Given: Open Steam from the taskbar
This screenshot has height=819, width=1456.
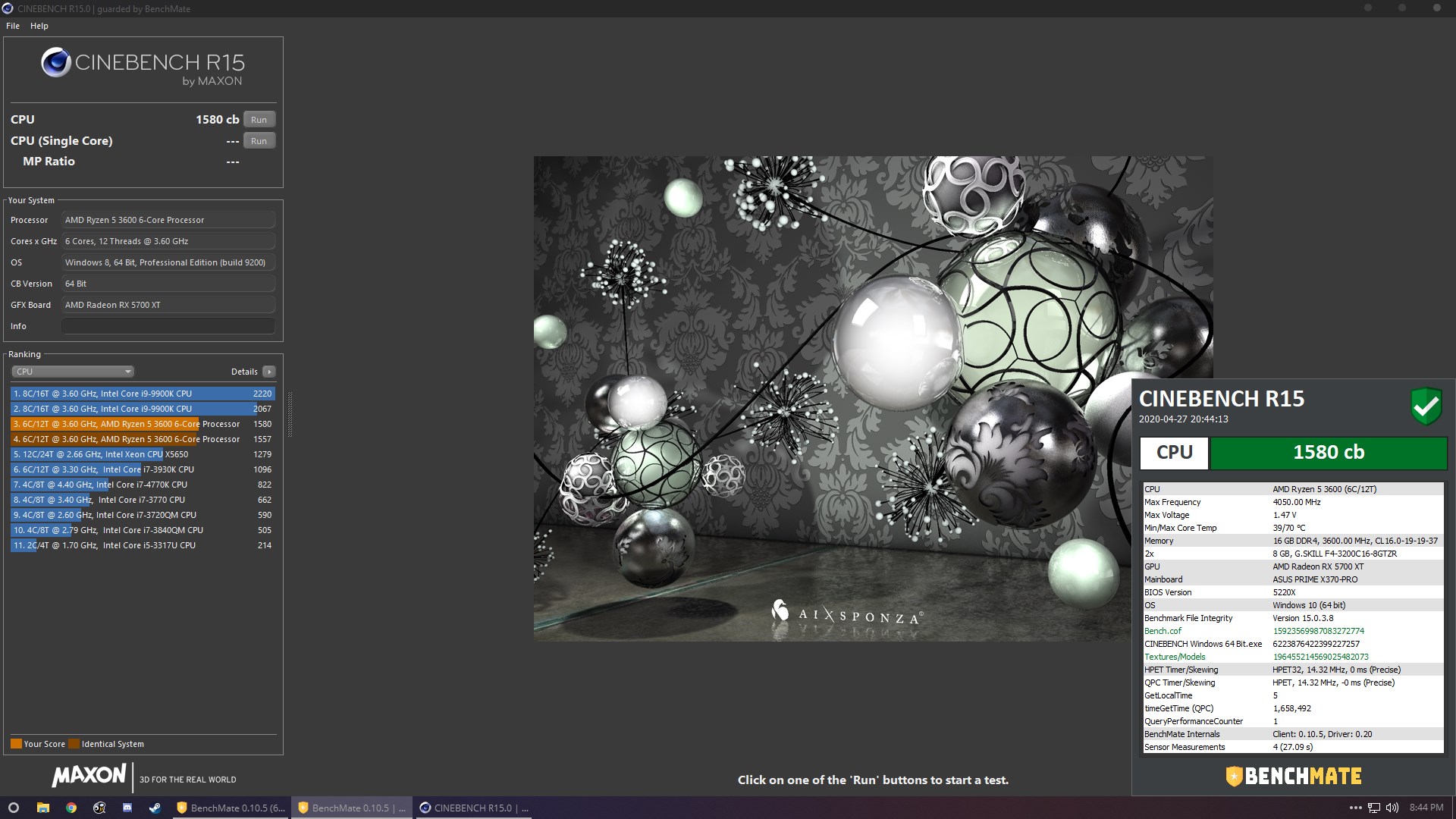Looking at the screenshot, I should click(x=155, y=808).
